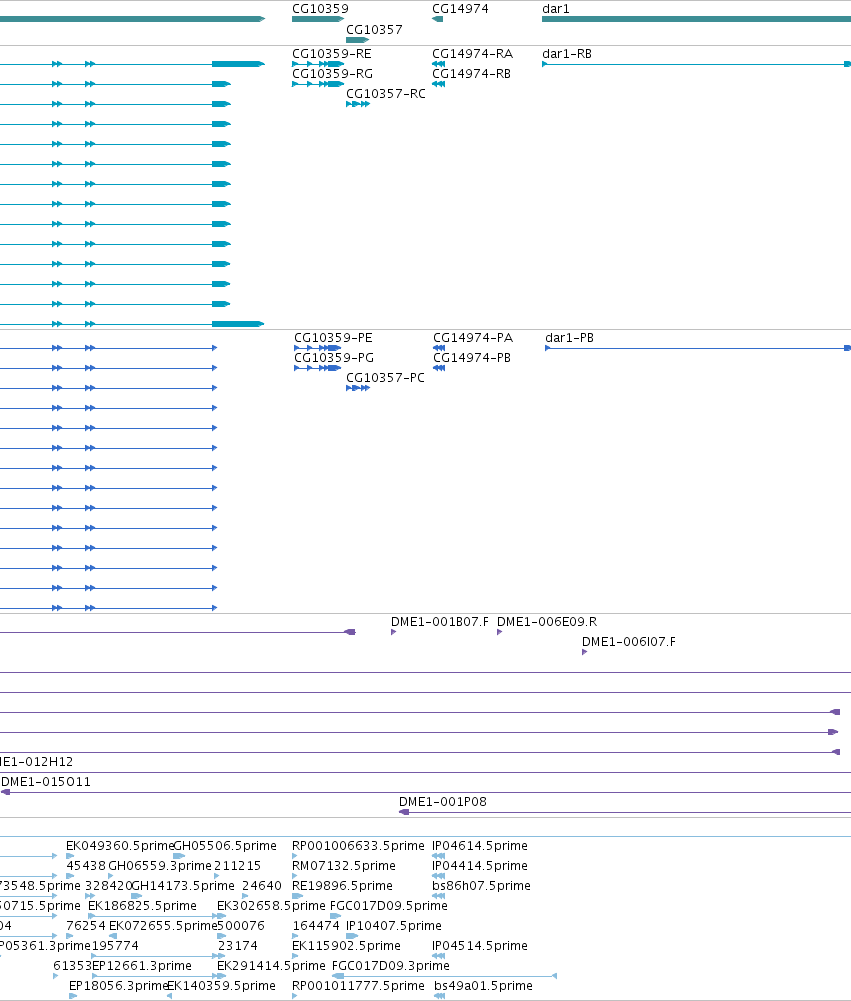851x1001 pixels.
Task: Click the partially visible 012H12 clone label
Action: click(36, 762)
